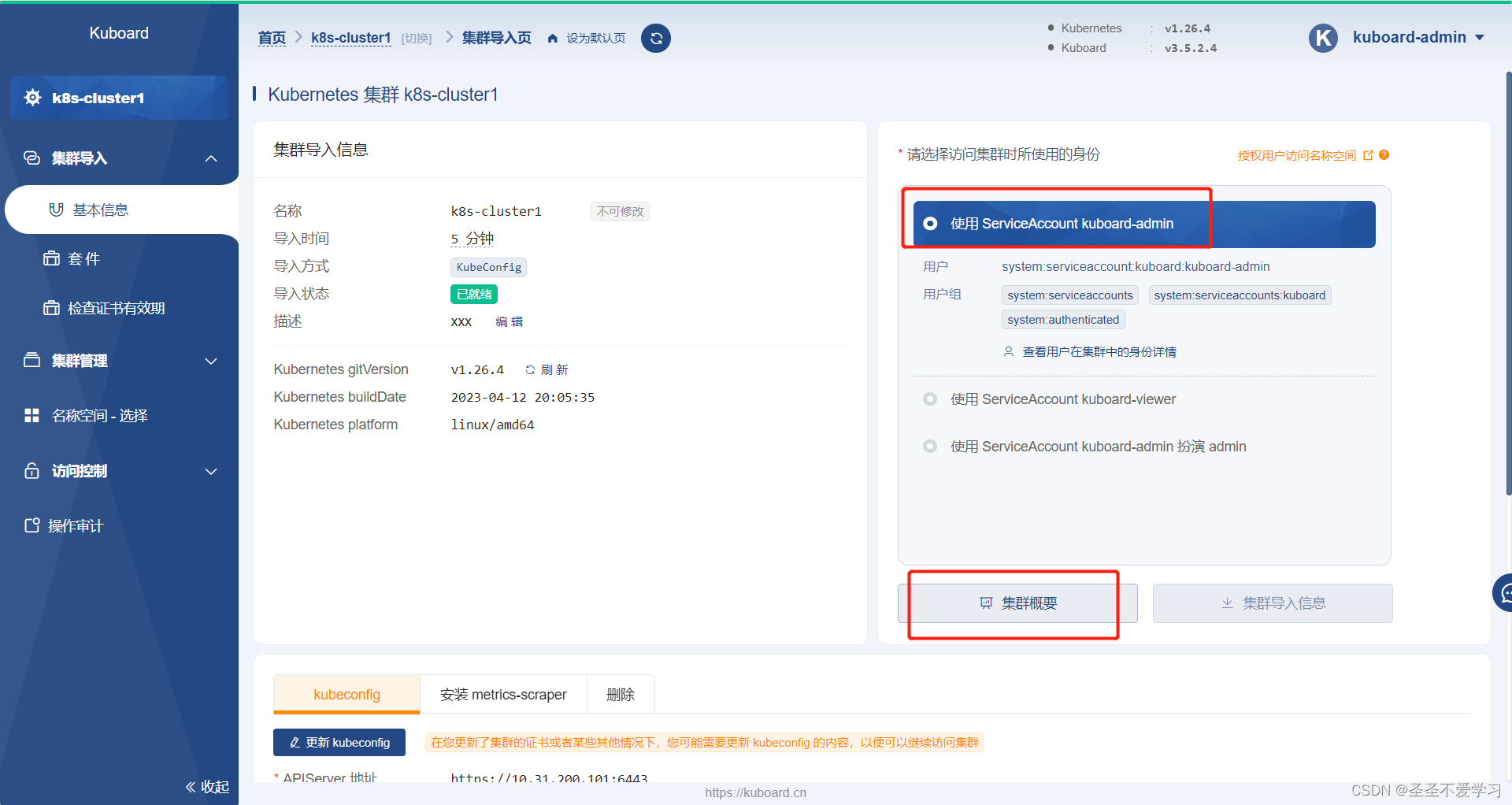The height and width of the screenshot is (805, 1512).
Task: Switch to the 删除 tab
Action: point(621,694)
